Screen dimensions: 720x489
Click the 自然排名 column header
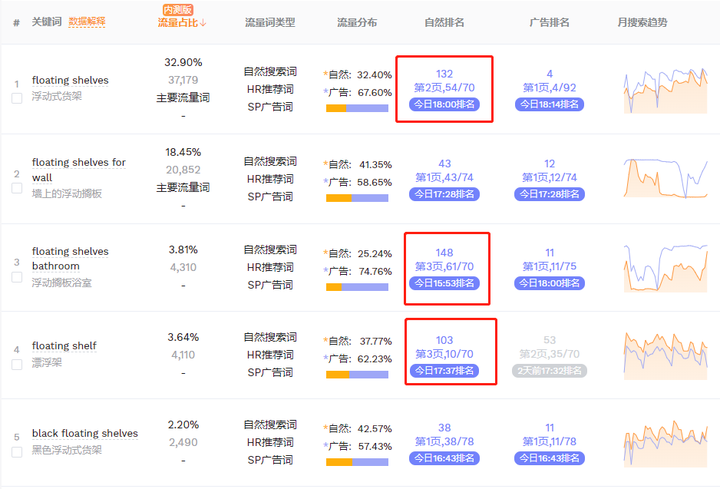coord(445,22)
